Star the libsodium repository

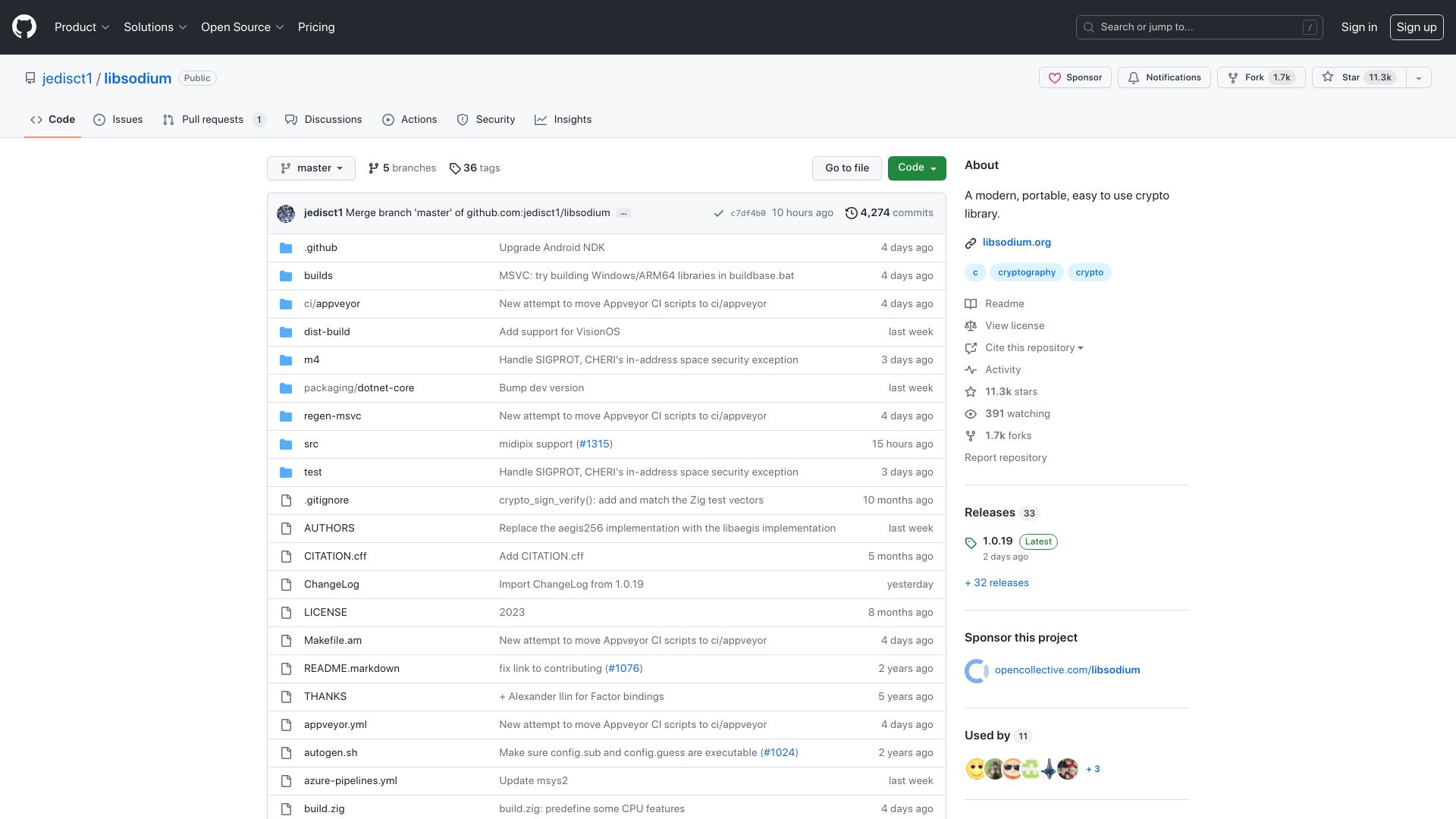click(1358, 77)
